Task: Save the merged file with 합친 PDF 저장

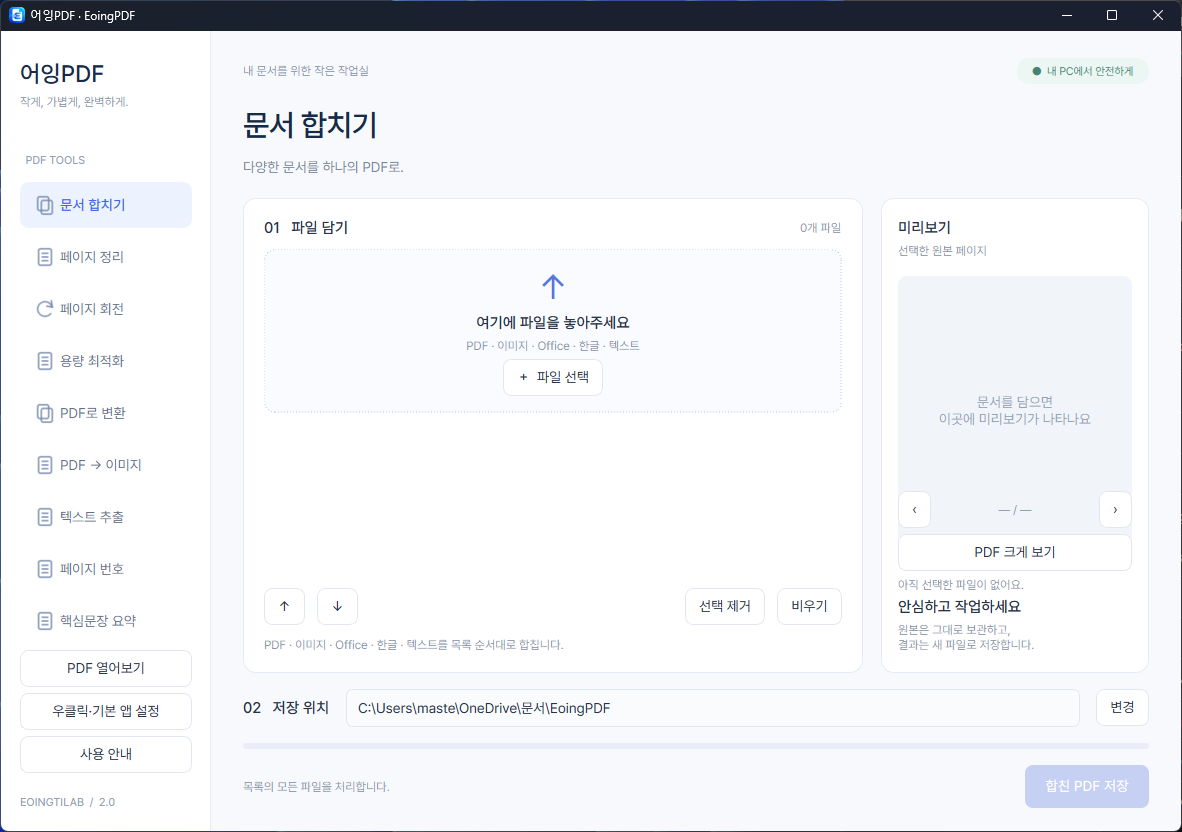Action: click(x=1086, y=786)
